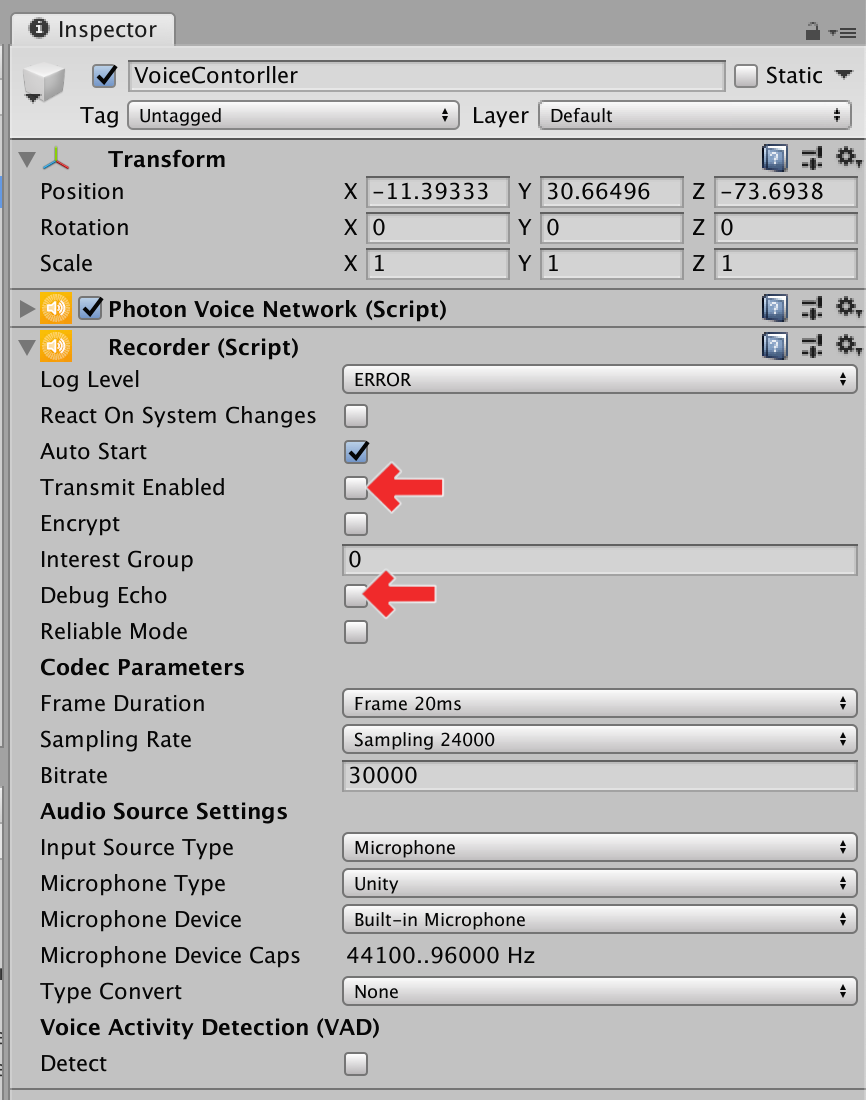
Task: Open Input Source Type dropdown
Action: [x=599, y=847]
